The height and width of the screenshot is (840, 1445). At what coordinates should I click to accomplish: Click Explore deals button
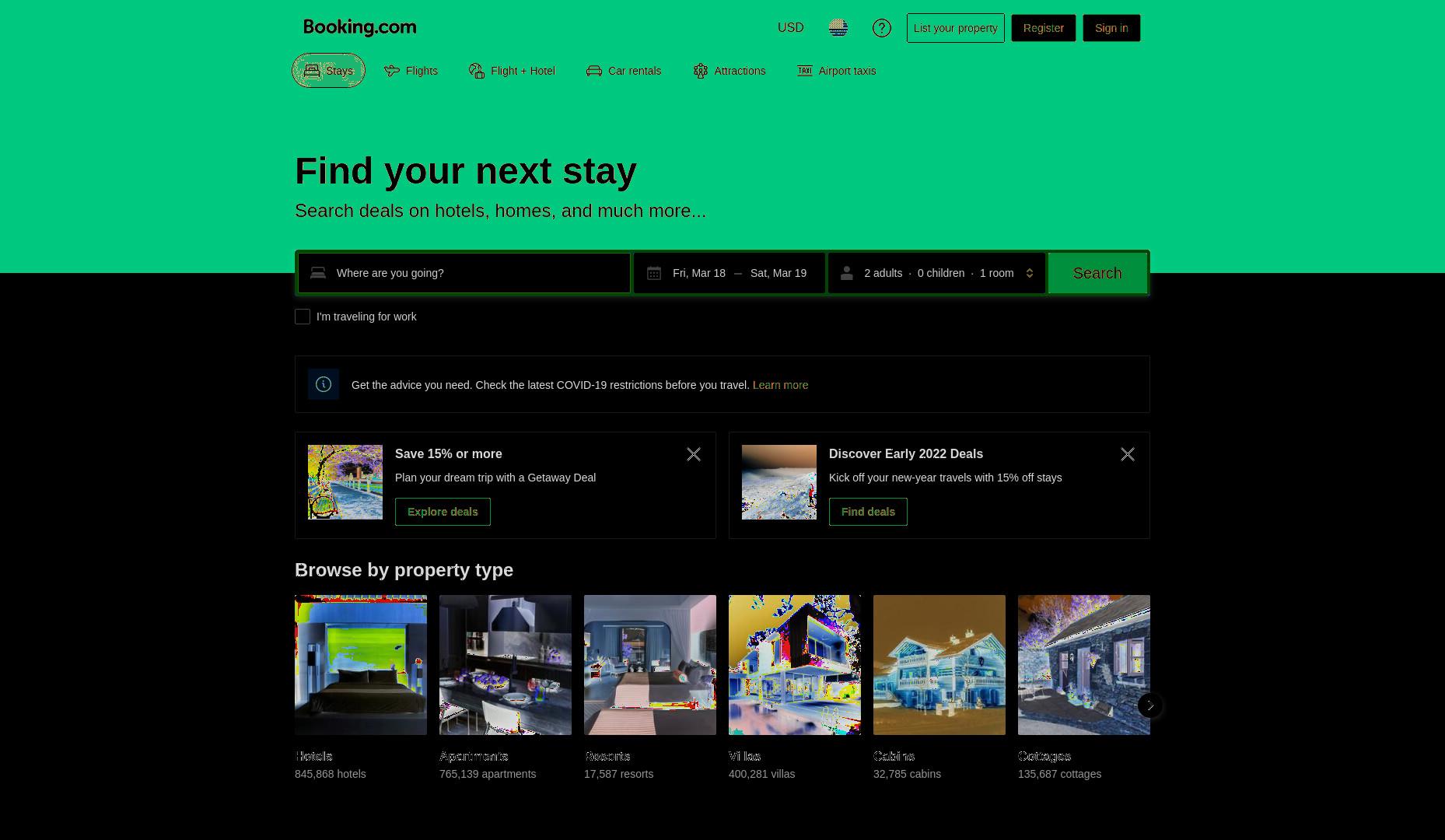click(x=443, y=512)
